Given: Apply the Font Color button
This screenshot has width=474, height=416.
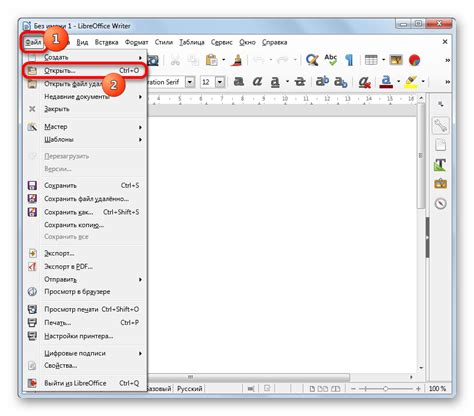Looking at the screenshot, I should [386, 82].
